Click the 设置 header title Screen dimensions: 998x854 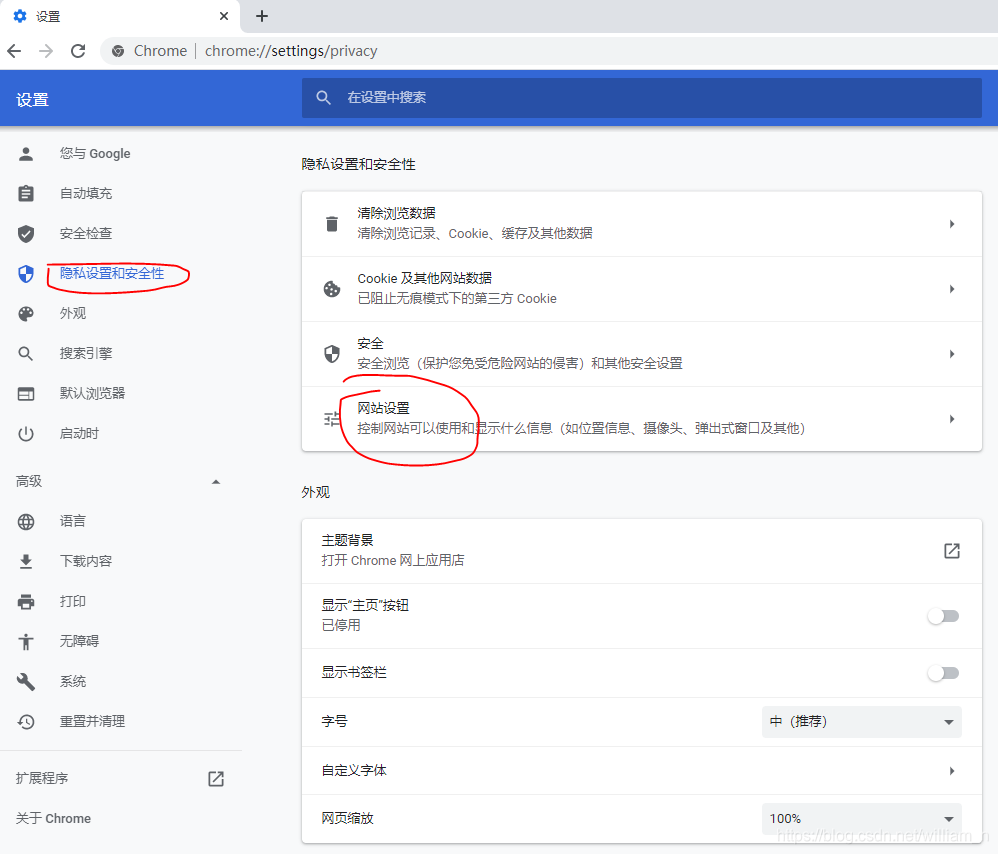coord(32,100)
